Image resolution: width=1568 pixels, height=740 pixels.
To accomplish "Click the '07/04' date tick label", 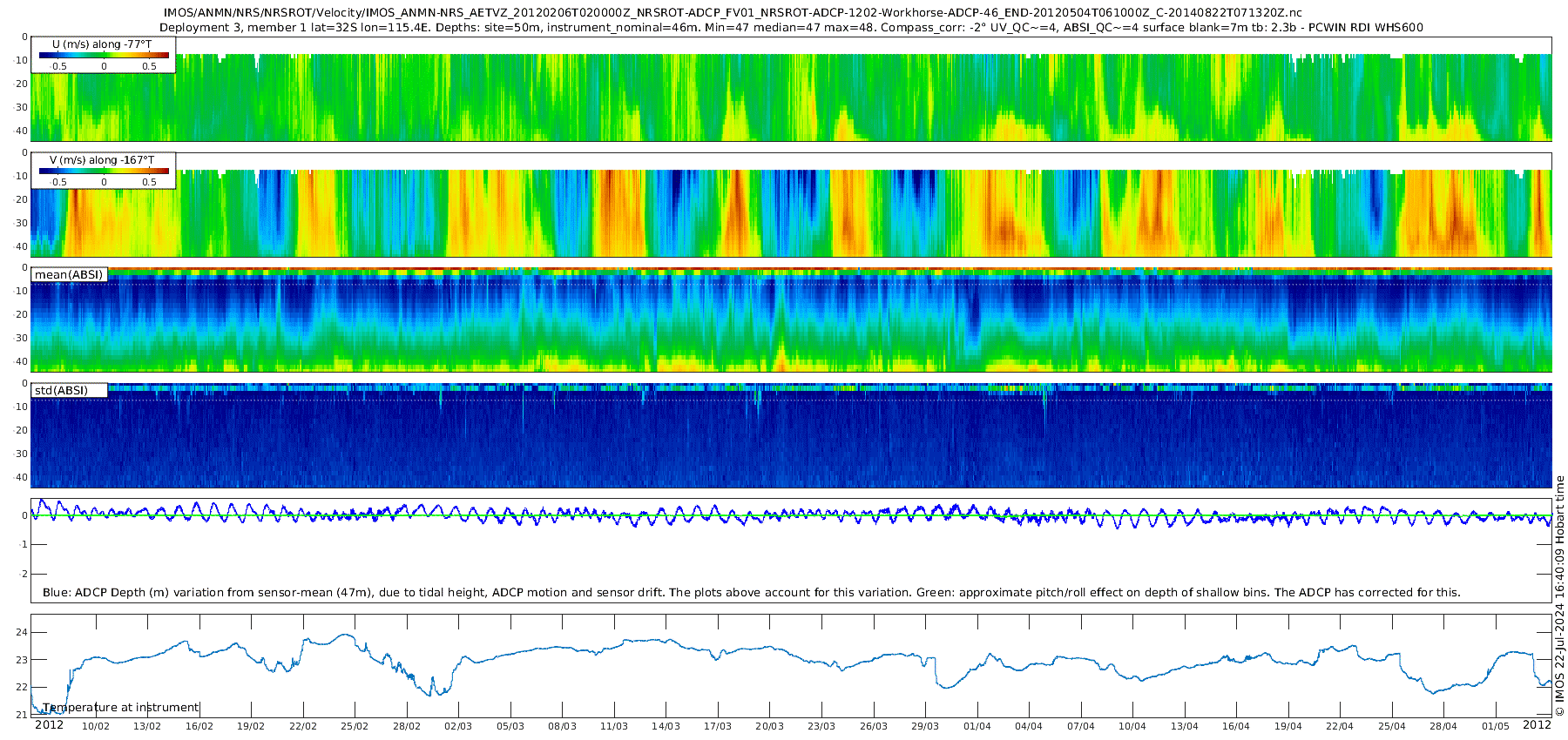I will [x=1081, y=726].
